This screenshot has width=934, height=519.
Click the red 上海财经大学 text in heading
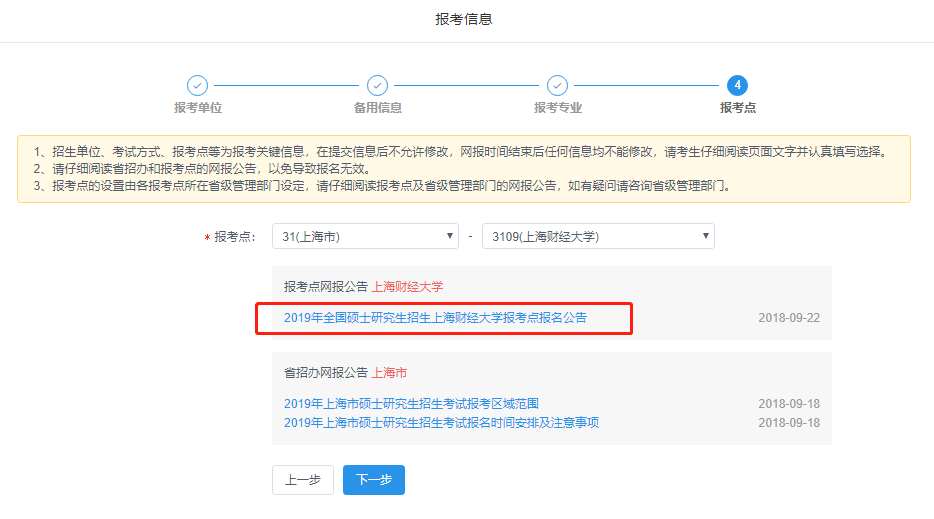tap(407, 287)
